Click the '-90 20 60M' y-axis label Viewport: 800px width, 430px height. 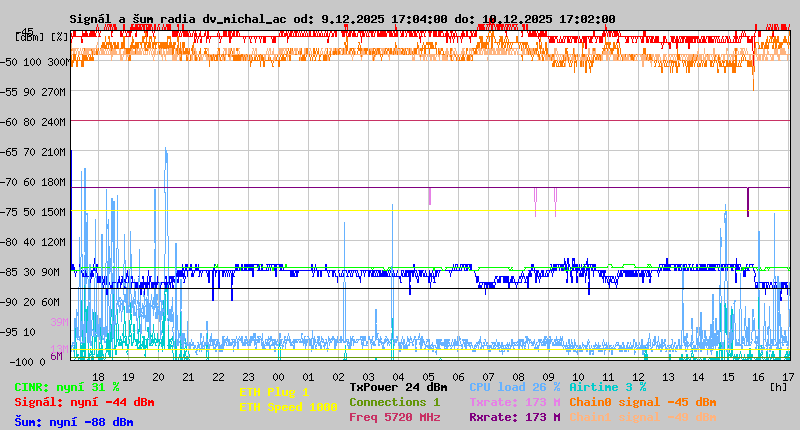click(x=32, y=302)
